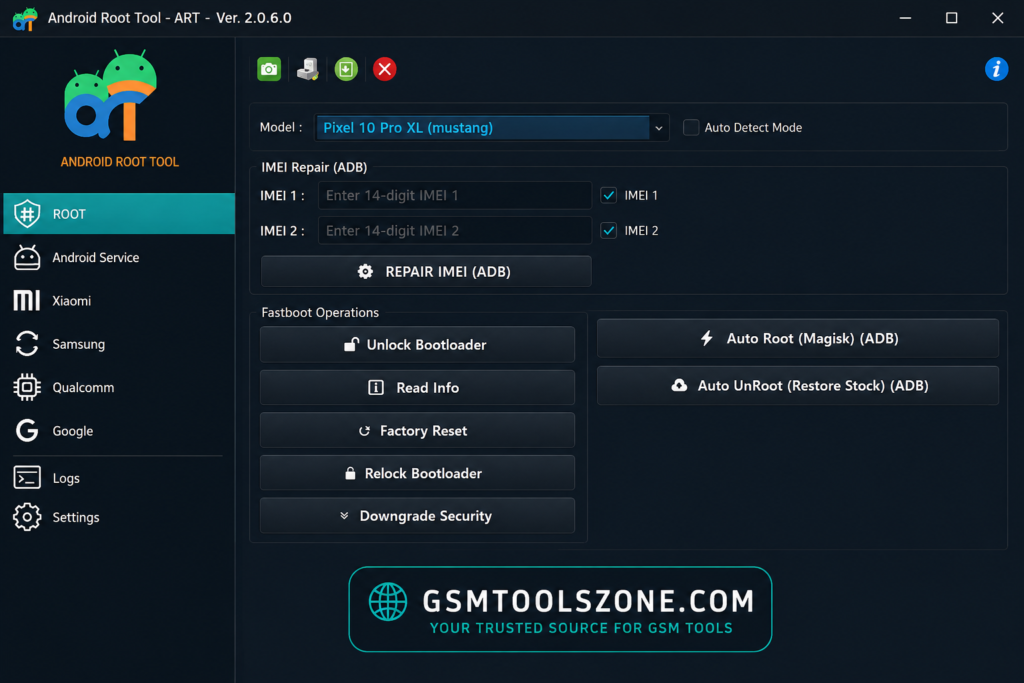Click Relock Bootloader button
This screenshot has width=1024, height=683.
417,473
